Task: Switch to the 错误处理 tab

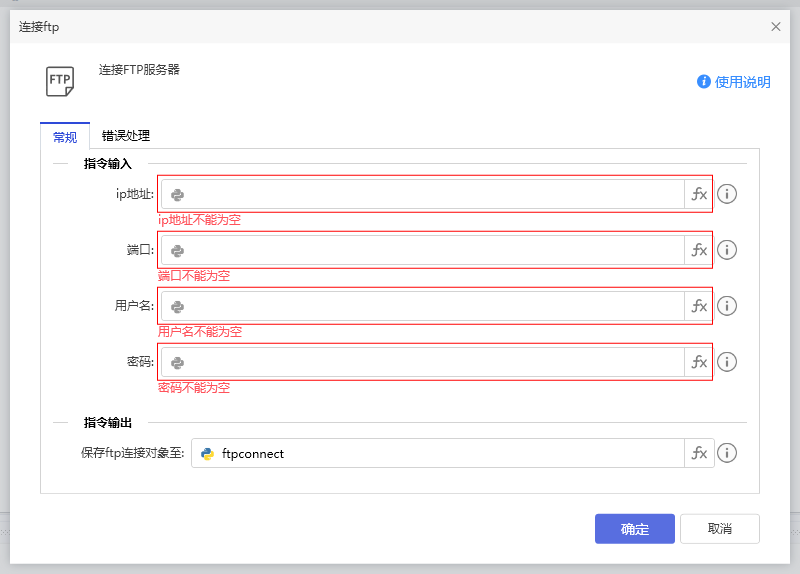Action: pyautogui.click(x=126, y=136)
